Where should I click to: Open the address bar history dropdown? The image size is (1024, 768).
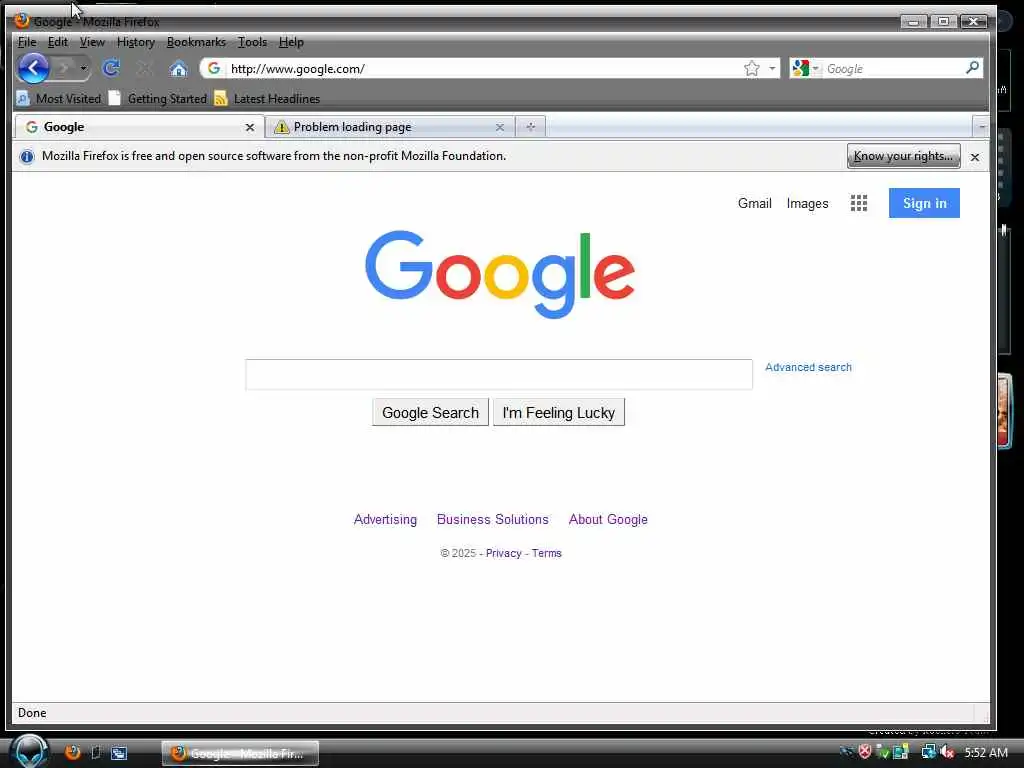tap(772, 69)
